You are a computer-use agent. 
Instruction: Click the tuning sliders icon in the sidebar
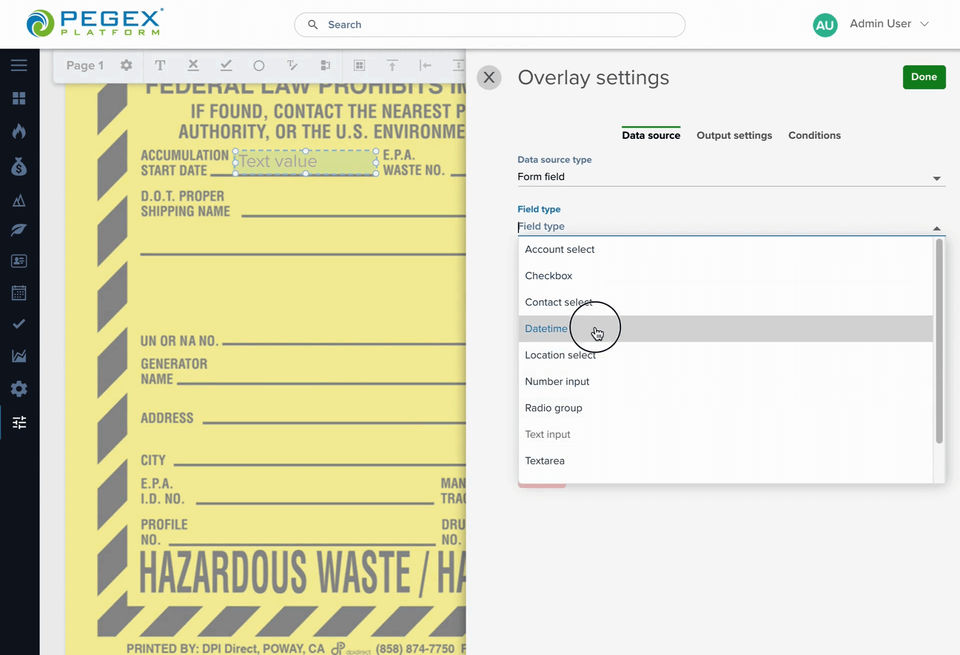pos(19,422)
